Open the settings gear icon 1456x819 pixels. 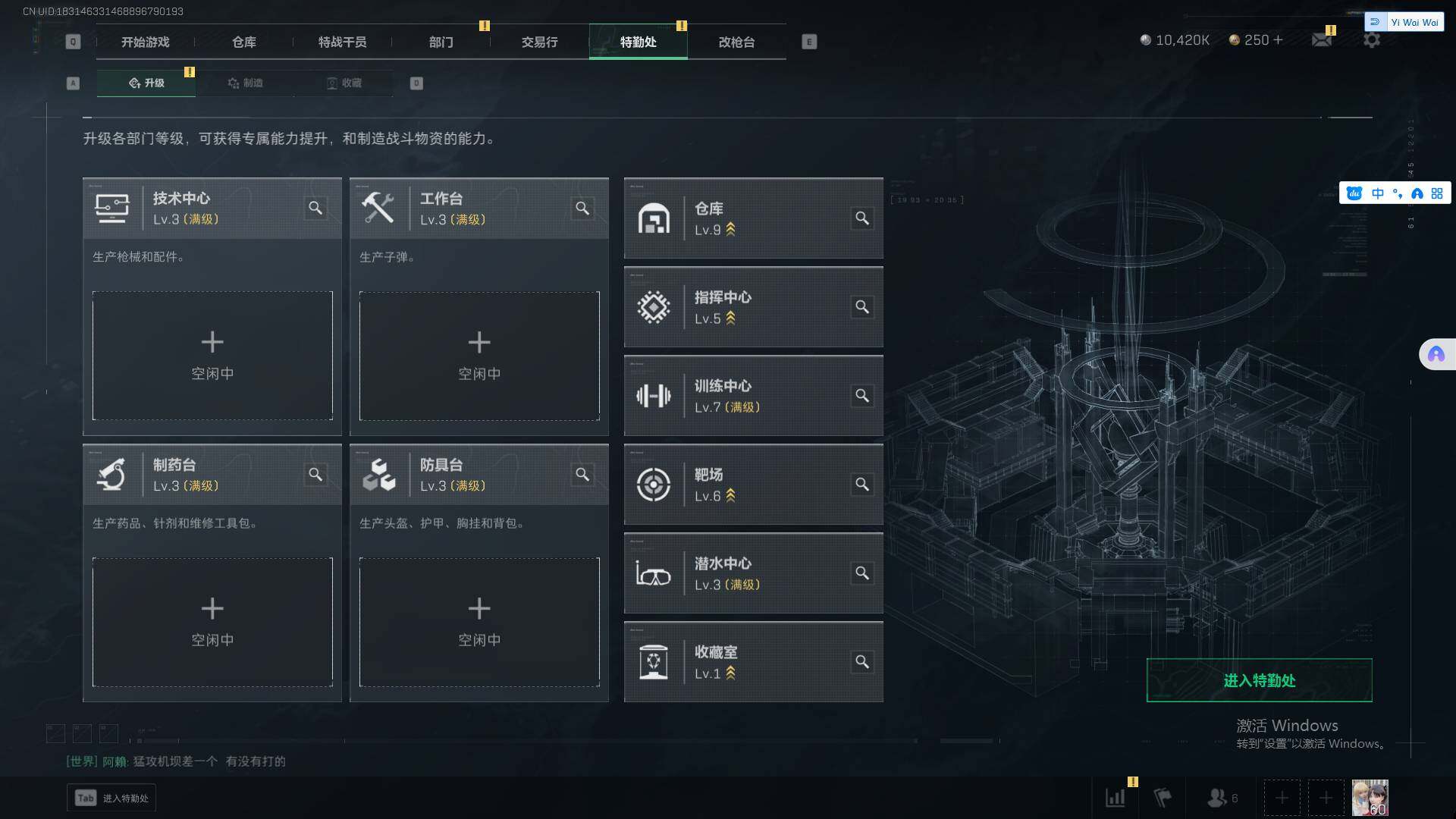coord(1372,39)
